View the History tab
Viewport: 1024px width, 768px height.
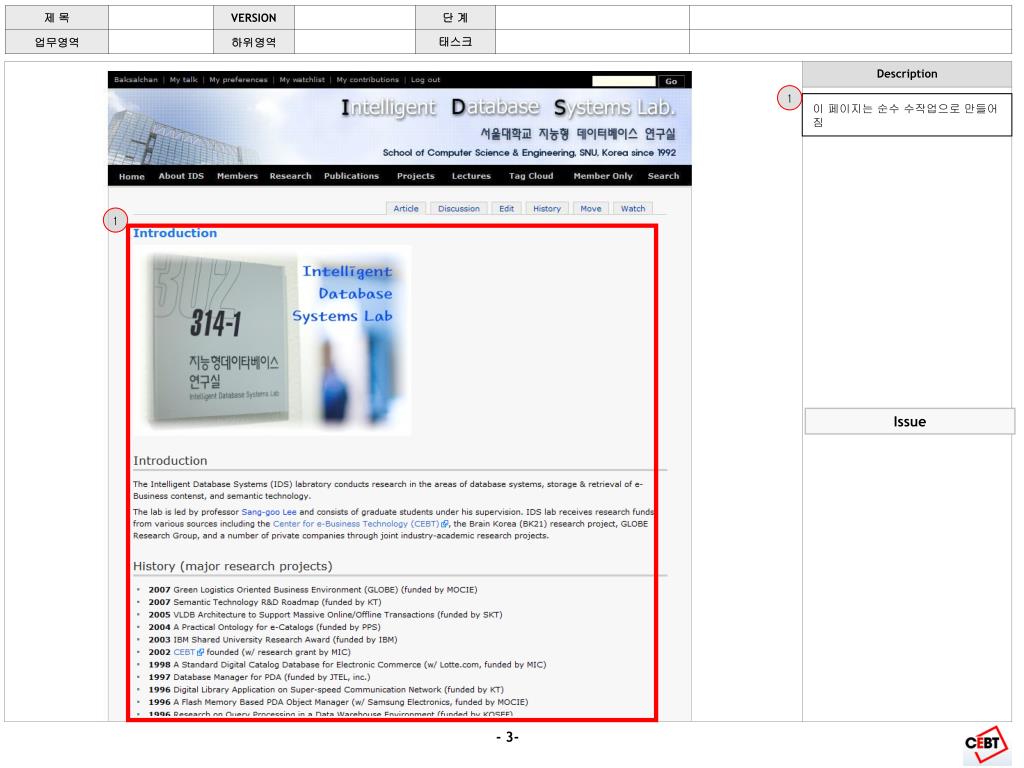(x=547, y=208)
